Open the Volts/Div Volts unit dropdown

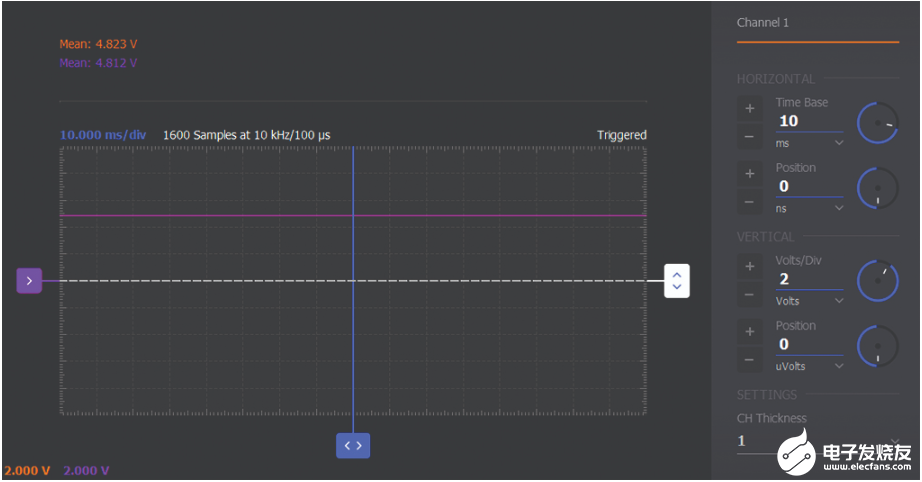click(810, 301)
